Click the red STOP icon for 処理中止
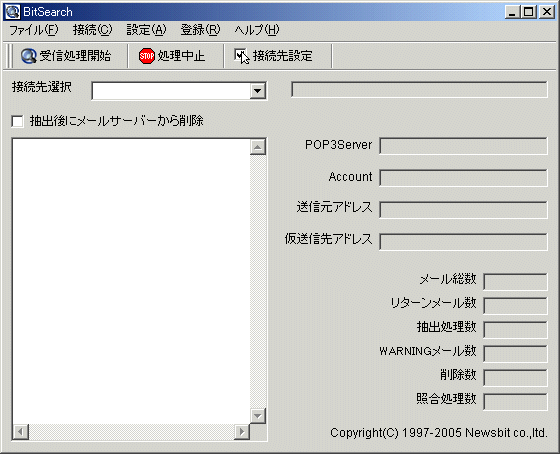560x454 pixels. click(x=146, y=56)
